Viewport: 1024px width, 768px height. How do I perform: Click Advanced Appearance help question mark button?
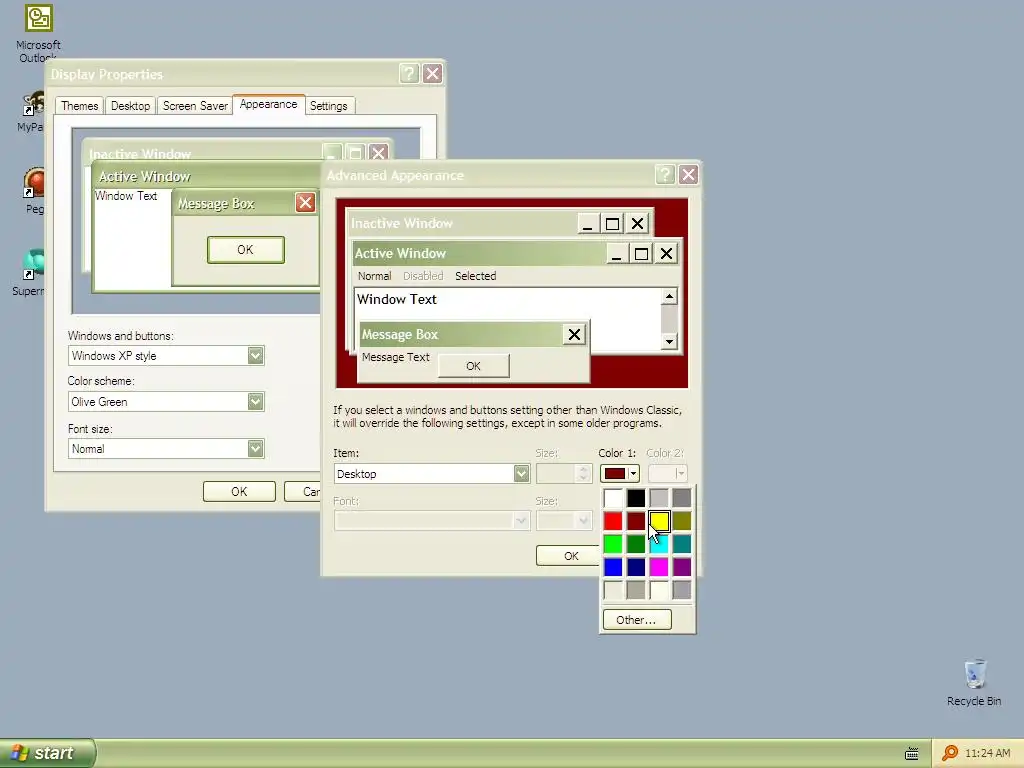(664, 174)
